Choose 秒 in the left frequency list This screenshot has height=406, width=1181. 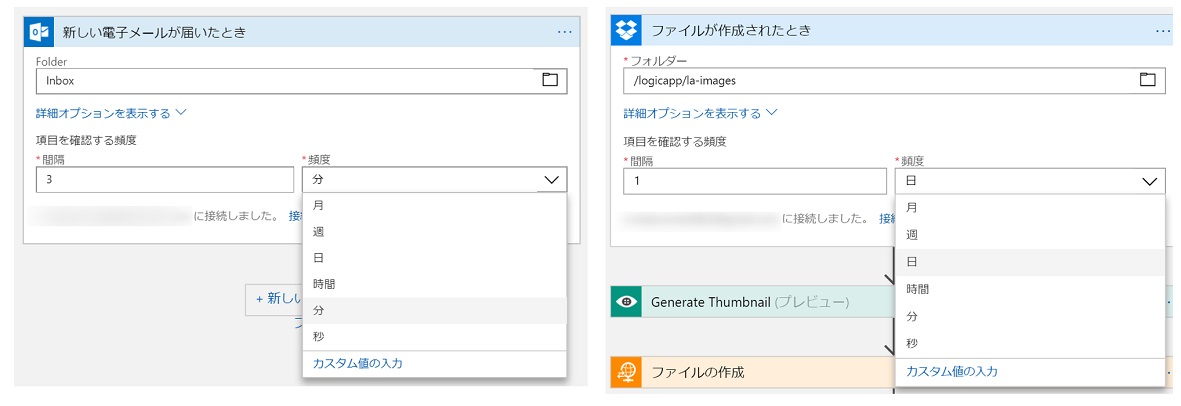[x=319, y=336]
